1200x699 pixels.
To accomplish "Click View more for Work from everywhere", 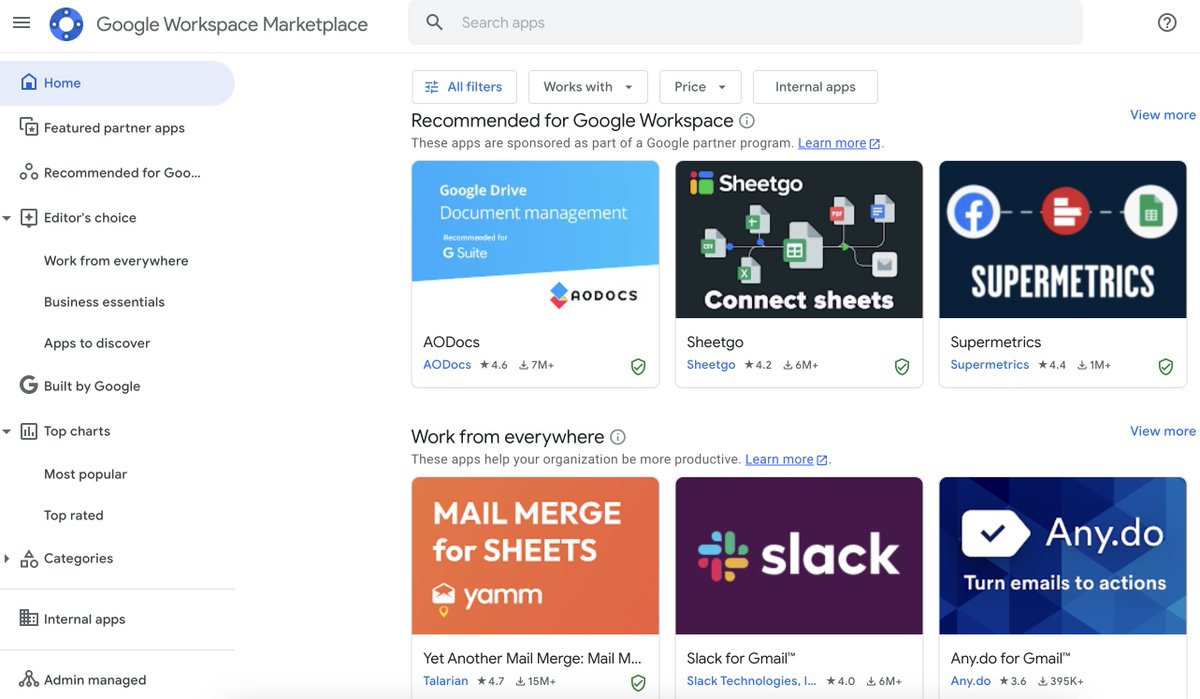I will point(1162,431).
